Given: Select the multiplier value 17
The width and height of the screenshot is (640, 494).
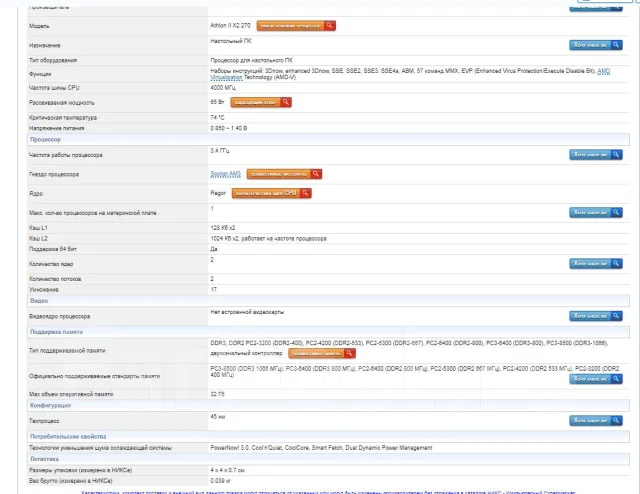Looking at the screenshot, I should coord(213,289).
